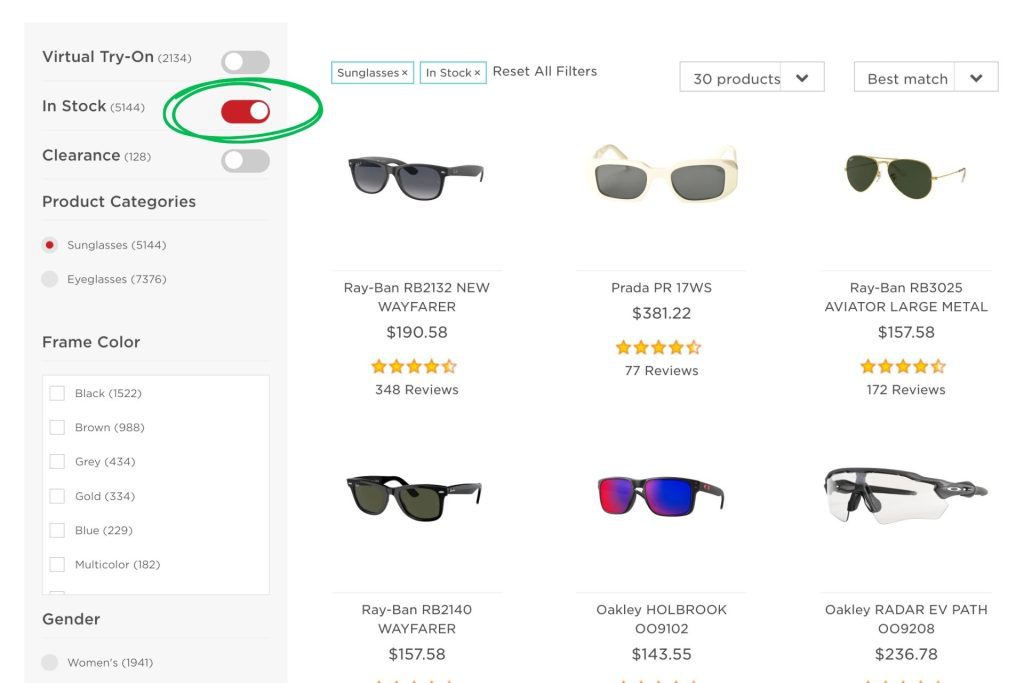The height and width of the screenshot is (683, 1024).
Task: Open the Oakley HOLBROOK OO9102 product
Action: [x=660, y=619]
